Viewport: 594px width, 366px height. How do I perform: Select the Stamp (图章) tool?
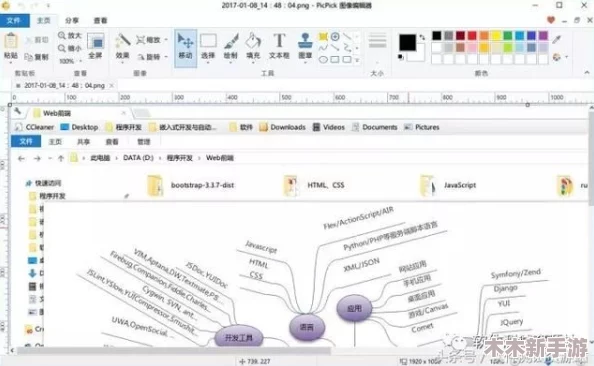305,46
